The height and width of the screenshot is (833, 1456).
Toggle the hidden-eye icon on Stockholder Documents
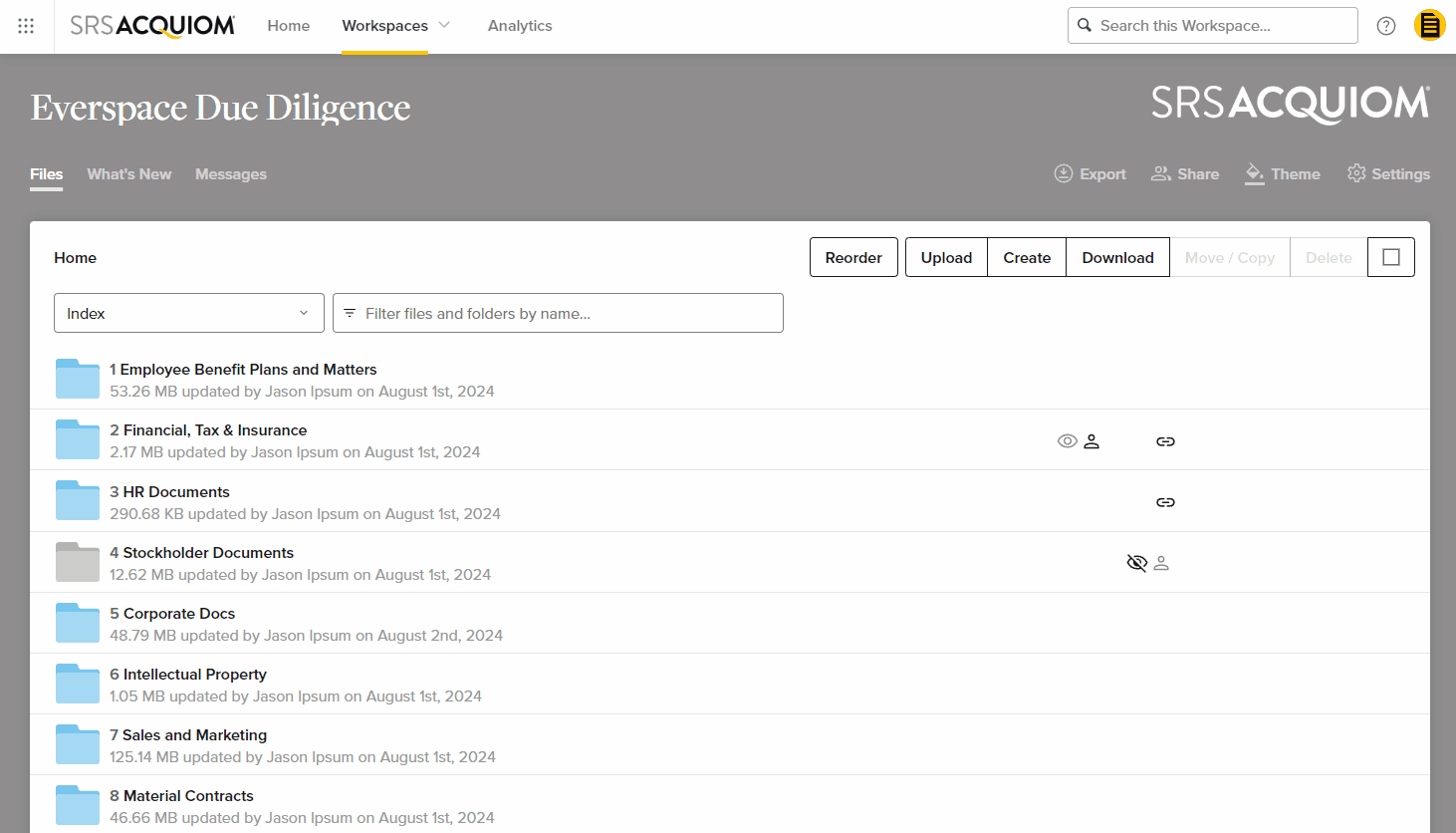tap(1136, 563)
